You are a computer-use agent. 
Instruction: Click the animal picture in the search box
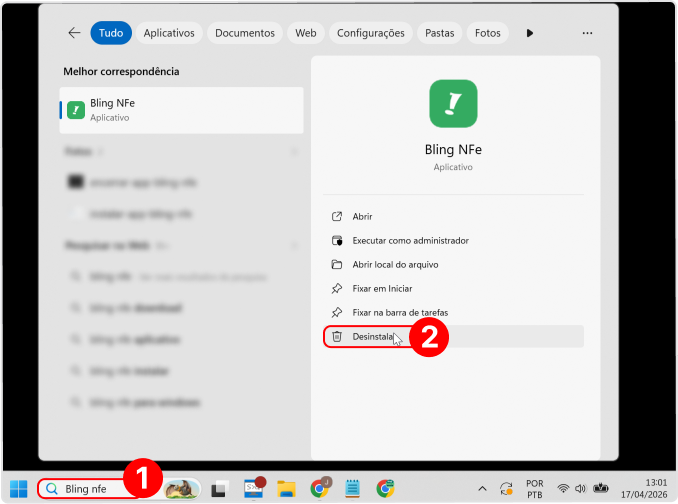click(x=182, y=489)
